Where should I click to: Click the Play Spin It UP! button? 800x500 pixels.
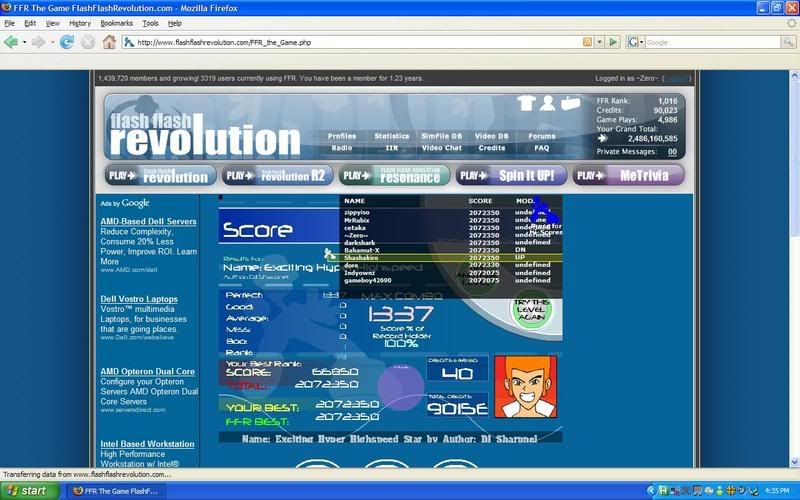click(x=512, y=175)
